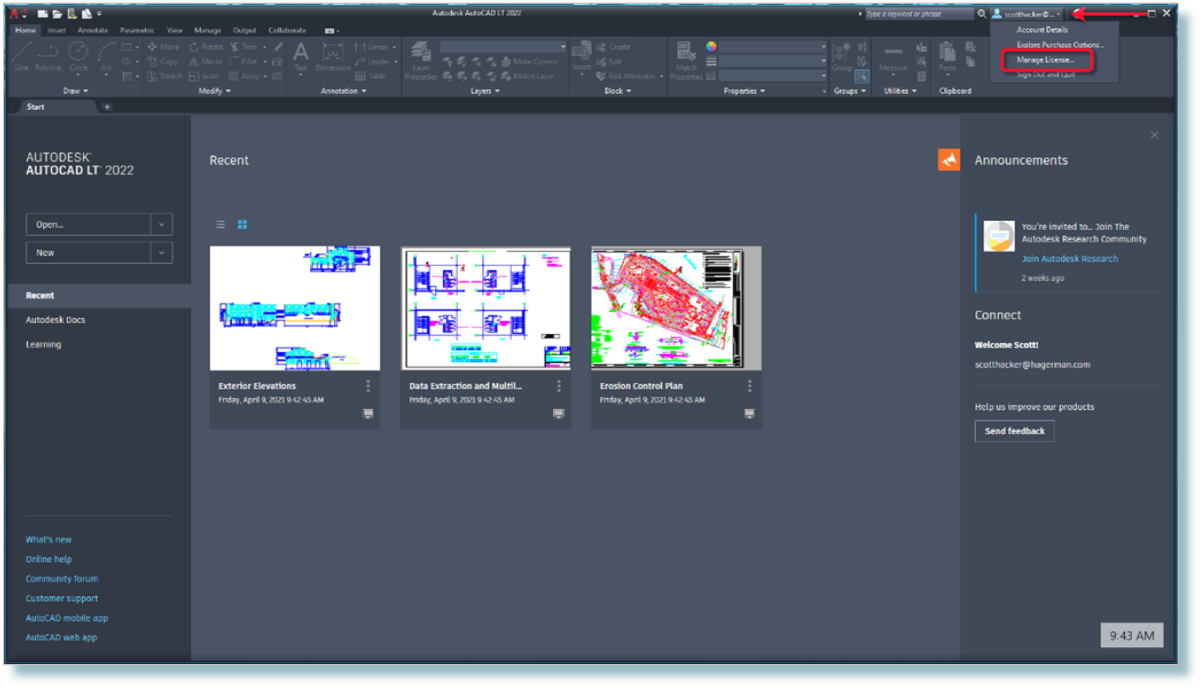This screenshot has width=1203, height=690.
Task: Click the Send feedback button
Action: (1014, 431)
